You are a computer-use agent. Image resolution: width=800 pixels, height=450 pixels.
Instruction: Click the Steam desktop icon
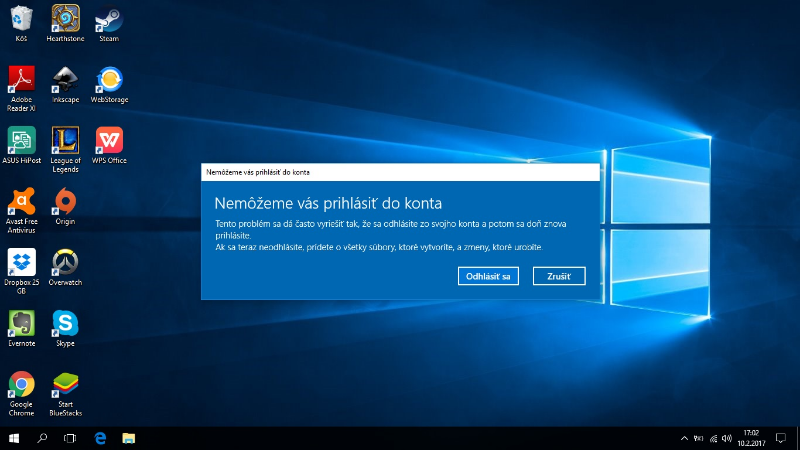pyautogui.click(x=109, y=18)
